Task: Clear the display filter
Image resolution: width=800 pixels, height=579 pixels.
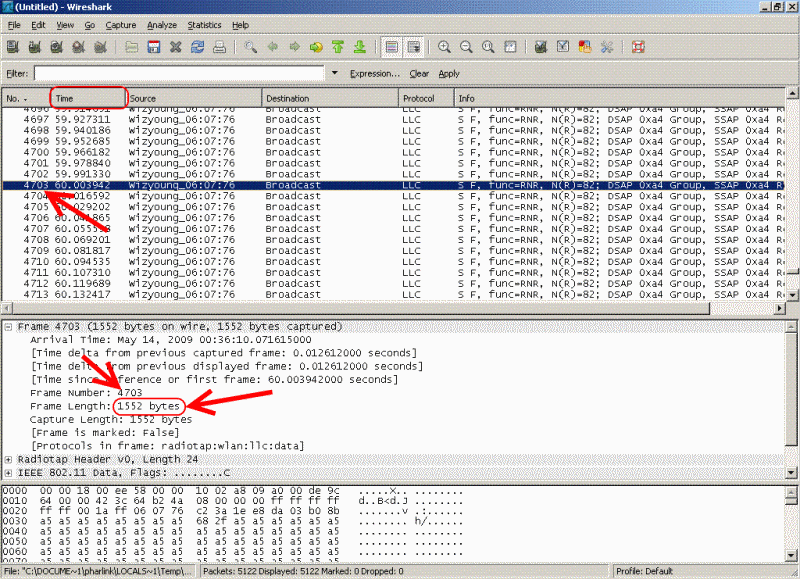Action: click(x=419, y=73)
